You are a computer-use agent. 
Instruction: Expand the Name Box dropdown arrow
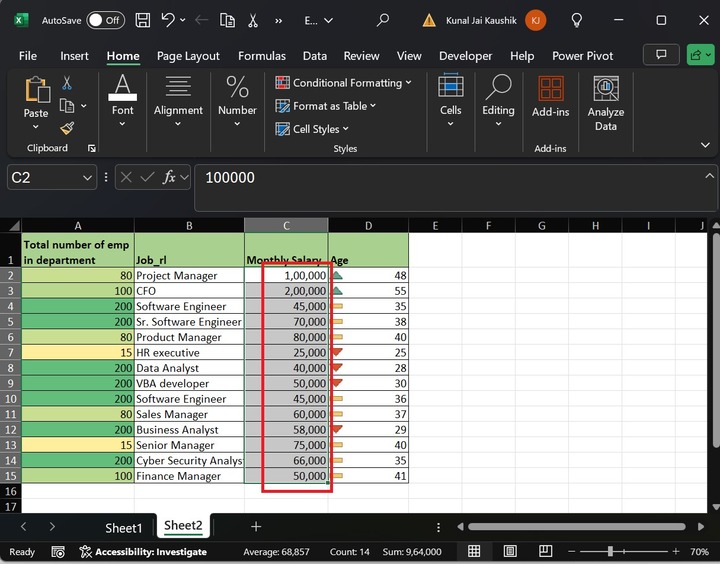click(86, 177)
